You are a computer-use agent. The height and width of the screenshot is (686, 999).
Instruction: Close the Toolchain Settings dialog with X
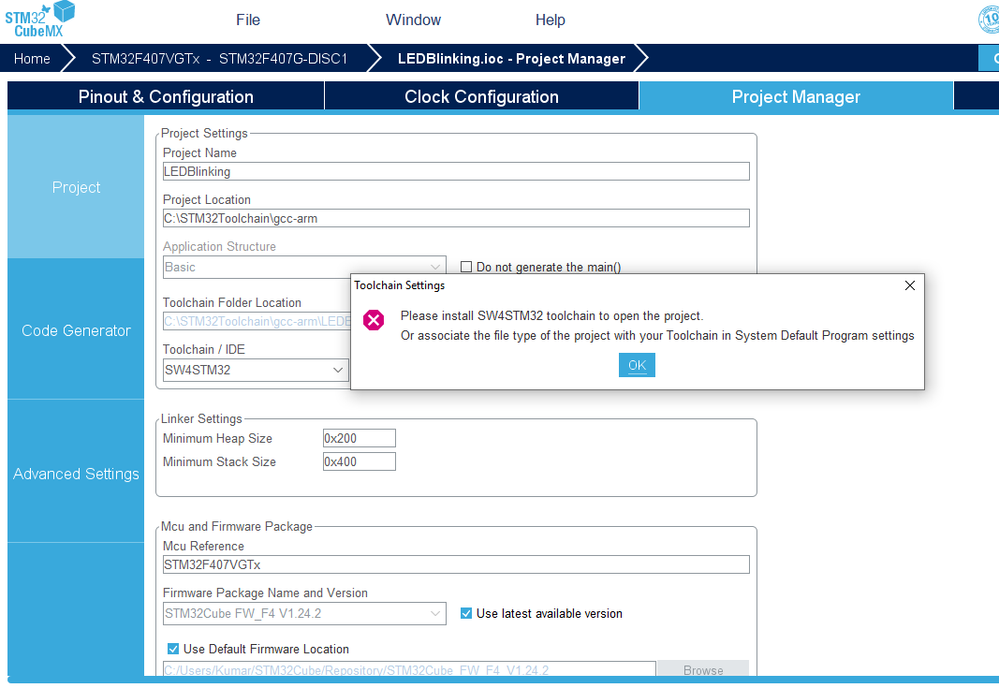pos(910,285)
